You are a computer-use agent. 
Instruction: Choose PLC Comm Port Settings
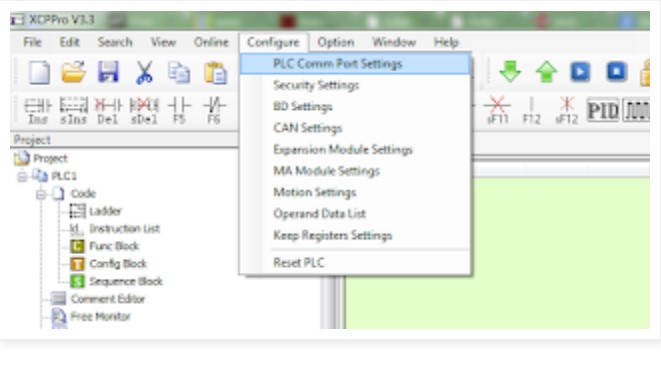click(355, 64)
